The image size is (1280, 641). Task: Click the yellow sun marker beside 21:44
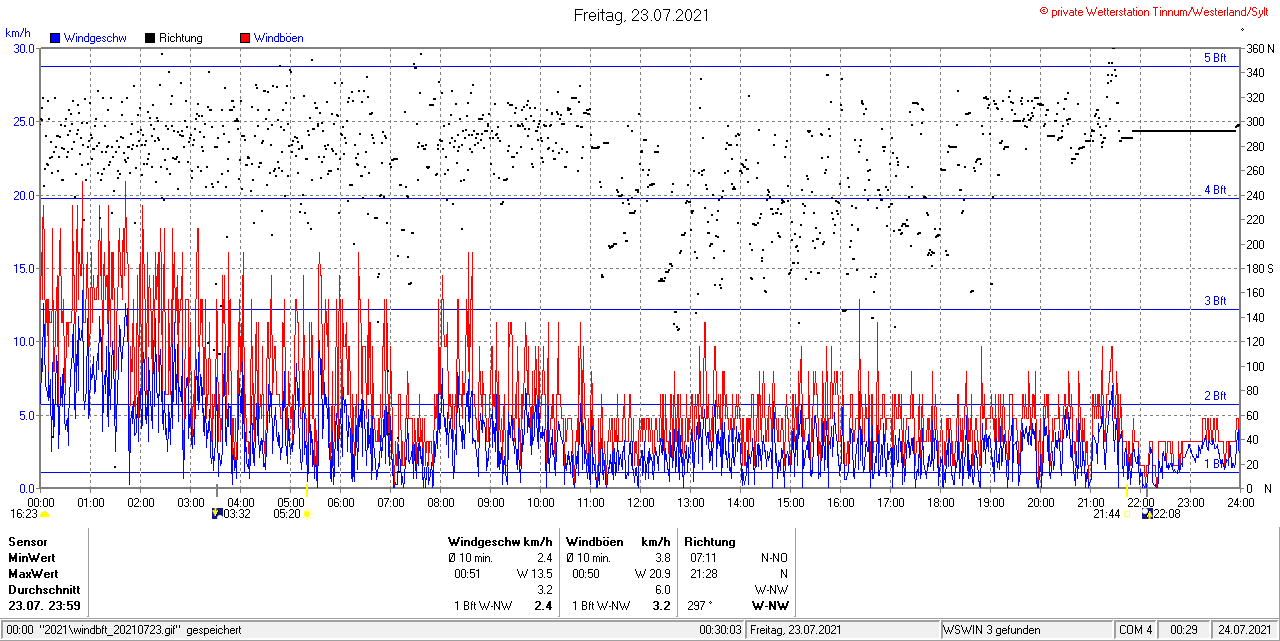(1127, 514)
